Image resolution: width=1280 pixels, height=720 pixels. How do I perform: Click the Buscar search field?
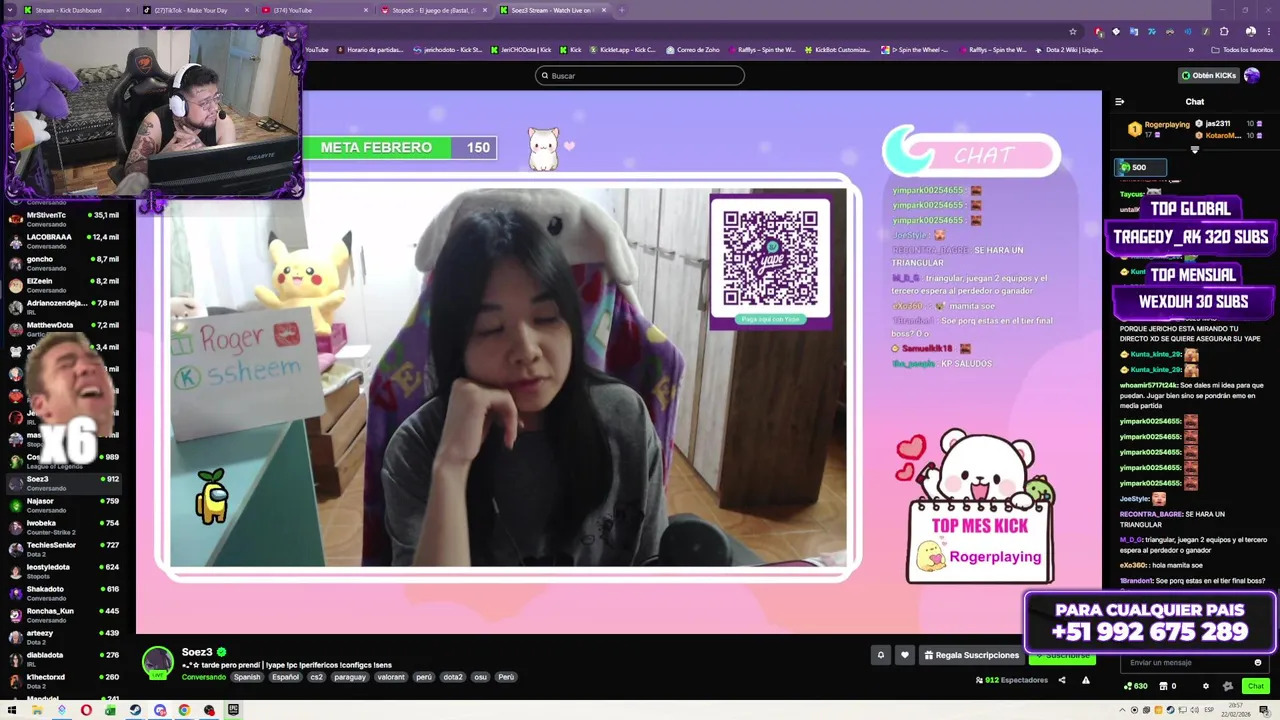tap(640, 75)
